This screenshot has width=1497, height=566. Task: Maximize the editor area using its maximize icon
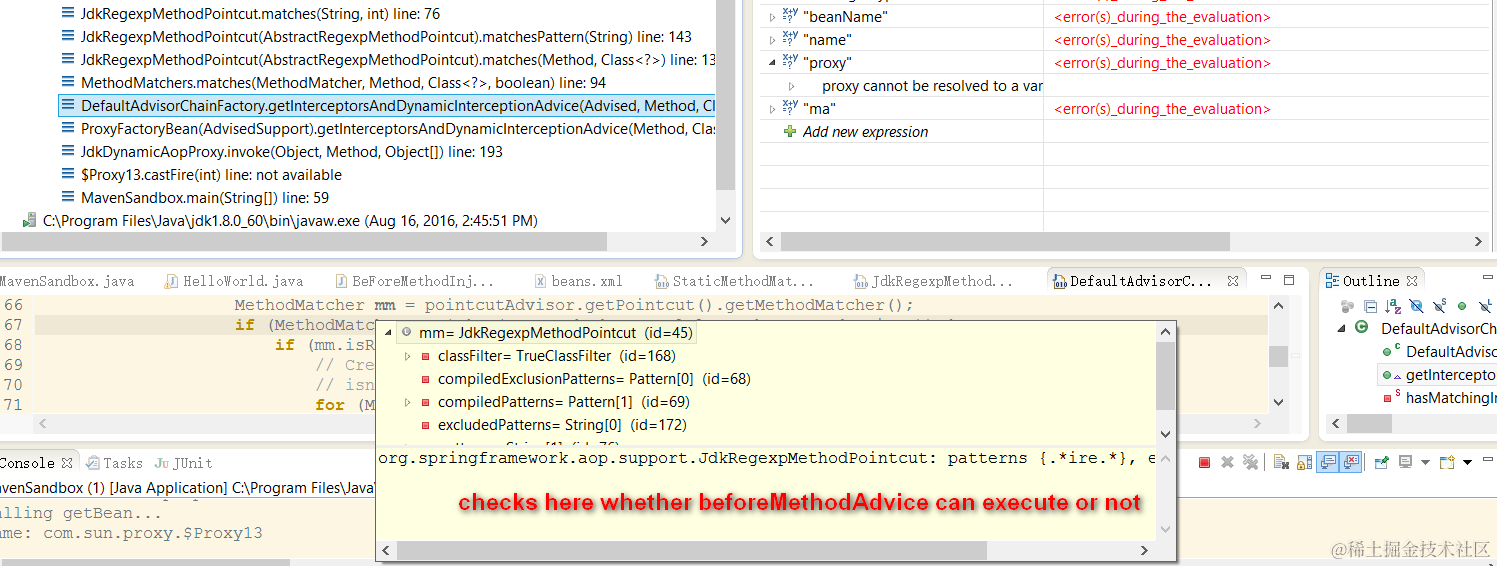tap(1289, 281)
